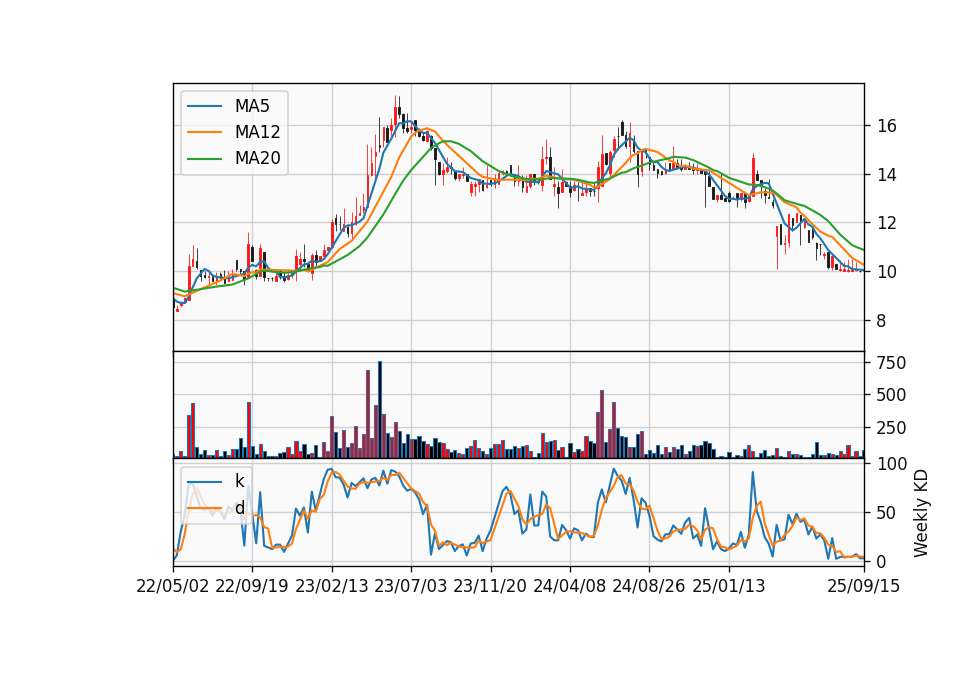Click the blue MA5 legend line sample
Viewport: 960px width, 690px height.
pyautogui.click(x=204, y=106)
